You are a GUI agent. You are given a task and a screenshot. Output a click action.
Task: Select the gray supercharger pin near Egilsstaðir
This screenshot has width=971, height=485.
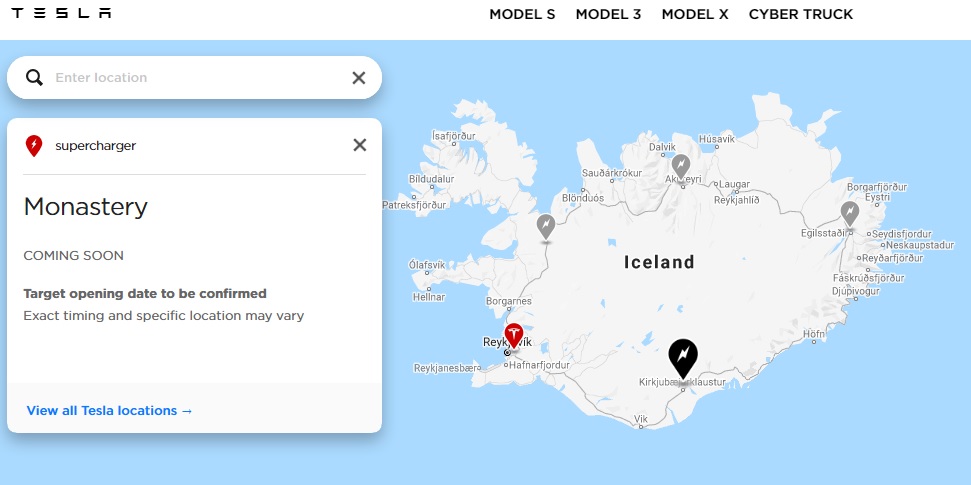(850, 214)
